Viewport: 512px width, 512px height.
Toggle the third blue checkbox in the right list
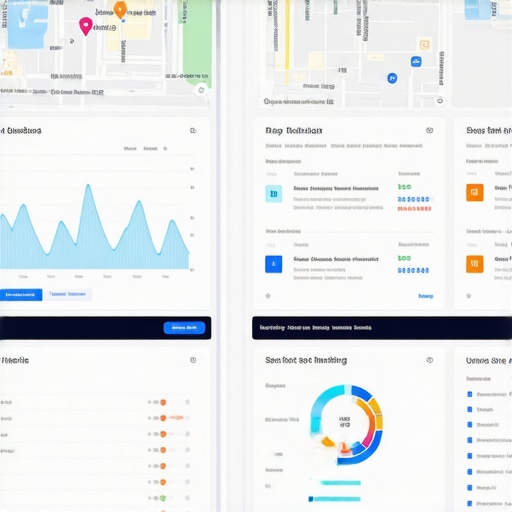point(470,425)
